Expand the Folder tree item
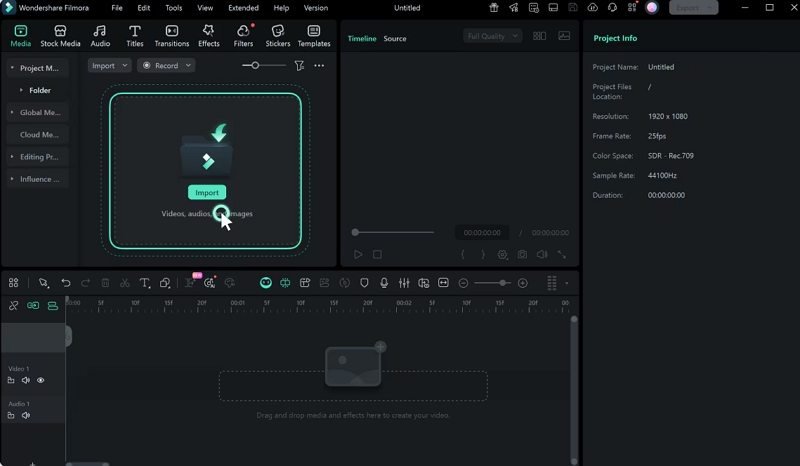Screen dimensions: 800x466 coord(21,90)
